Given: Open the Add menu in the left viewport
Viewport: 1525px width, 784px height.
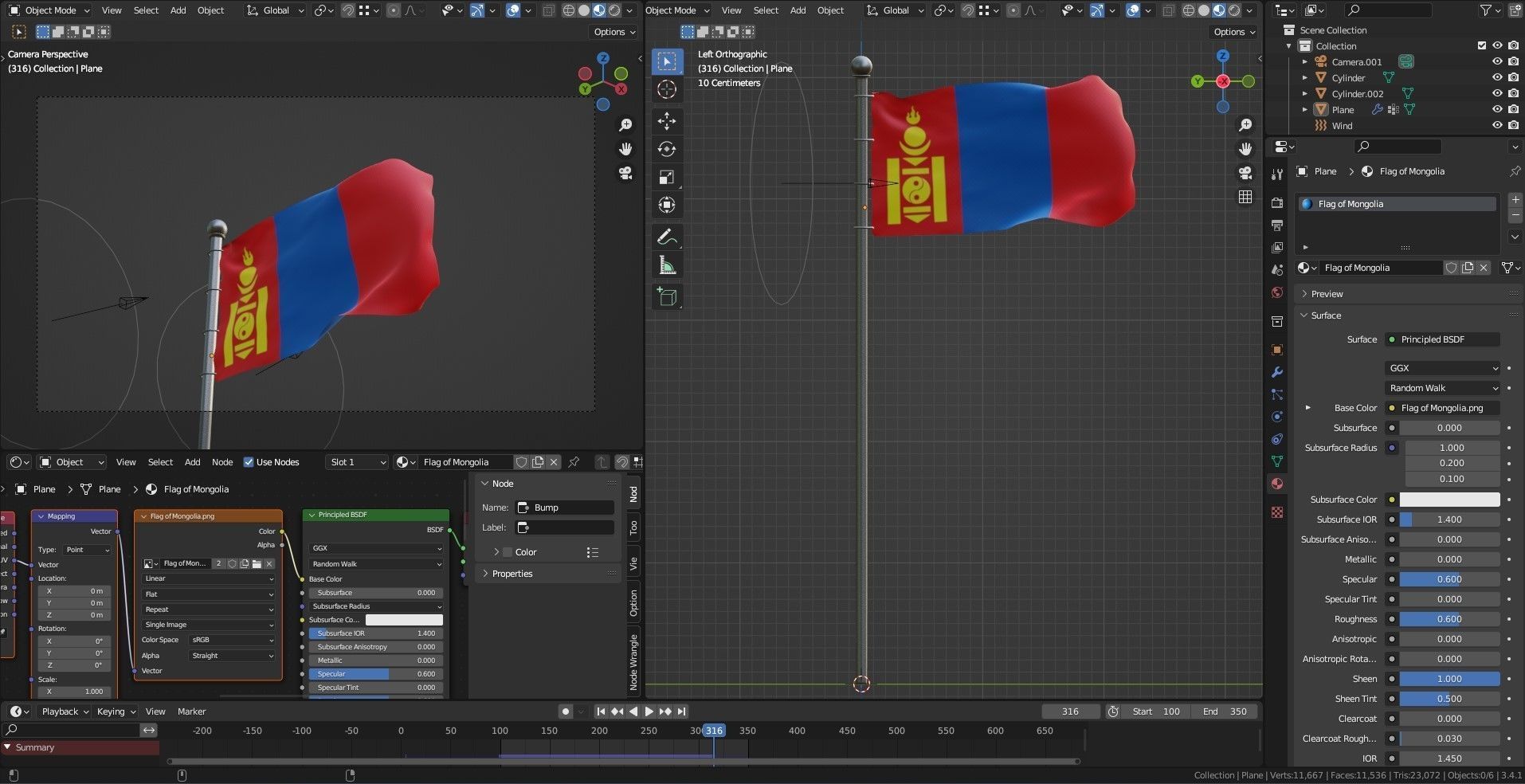Looking at the screenshot, I should 178,10.
